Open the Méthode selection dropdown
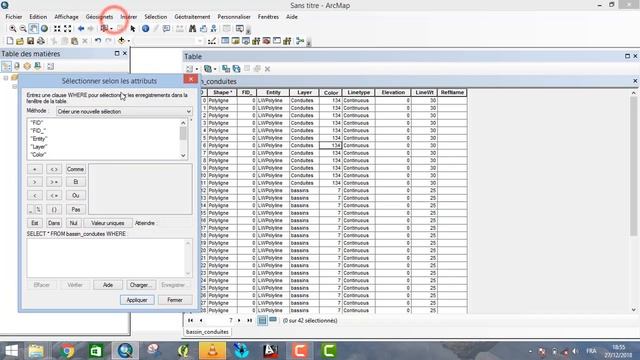 coord(124,111)
